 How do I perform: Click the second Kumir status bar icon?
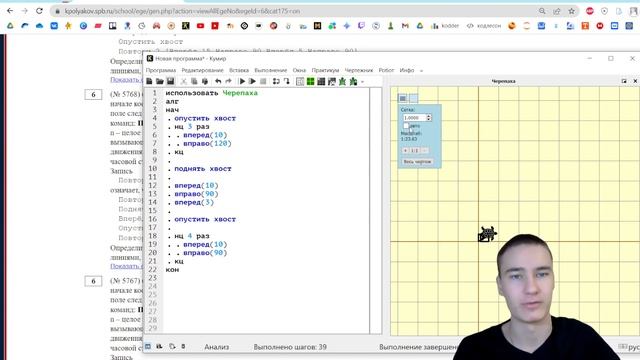(x=160, y=347)
